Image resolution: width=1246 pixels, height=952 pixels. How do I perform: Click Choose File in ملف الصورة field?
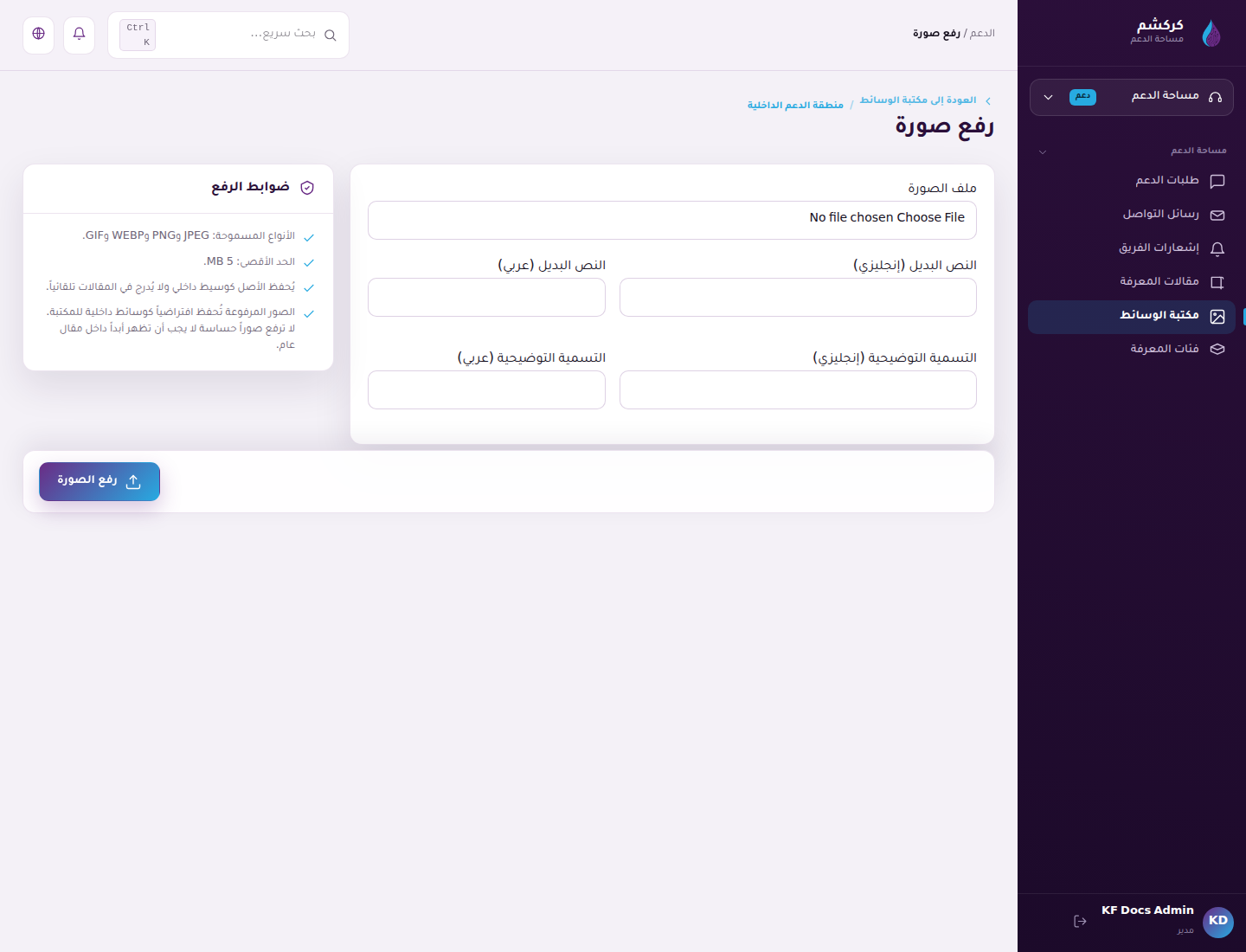pyautogui.click(x=930, y=217)
